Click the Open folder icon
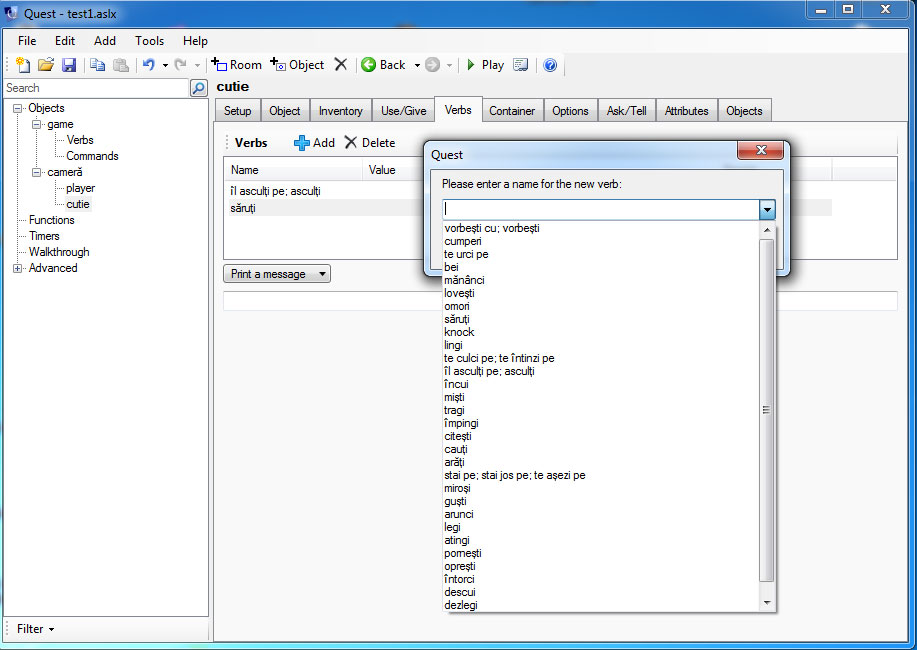917x650 pixels. pyautogui.click(x=46, y=65)
